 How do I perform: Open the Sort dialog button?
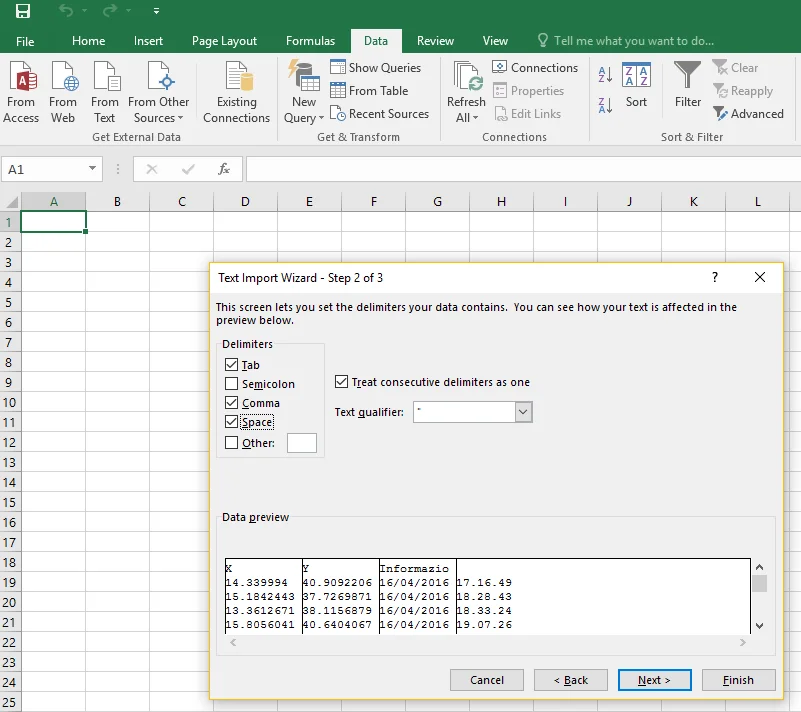pos(637,85)
